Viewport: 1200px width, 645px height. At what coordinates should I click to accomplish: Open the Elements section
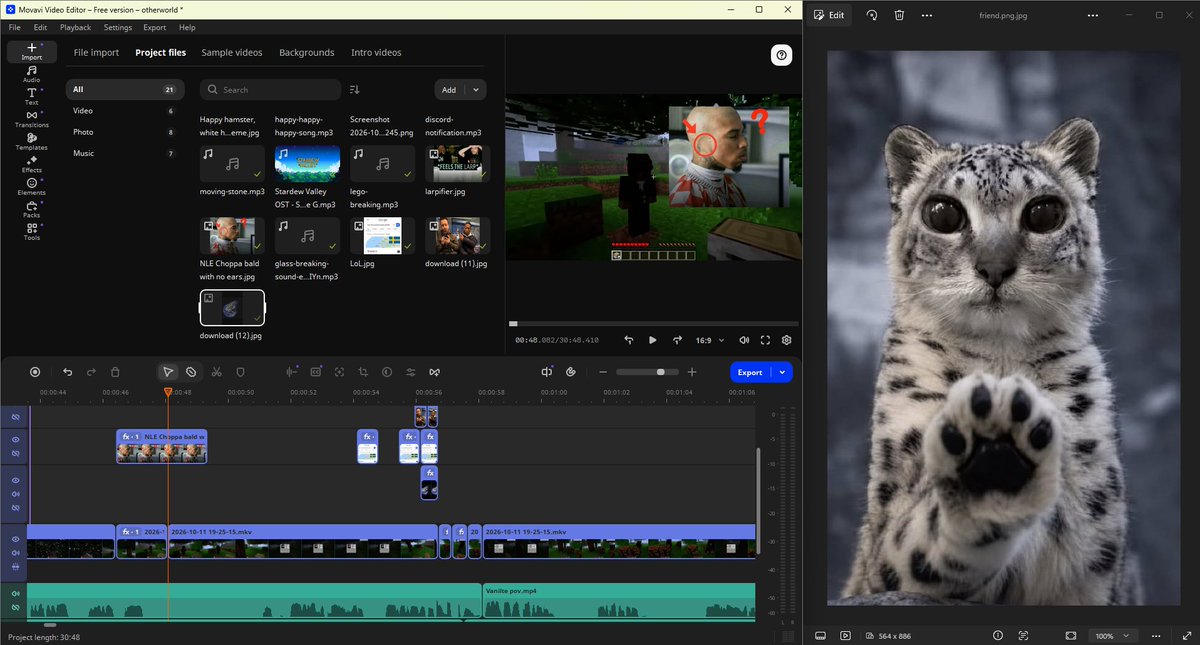32,186
